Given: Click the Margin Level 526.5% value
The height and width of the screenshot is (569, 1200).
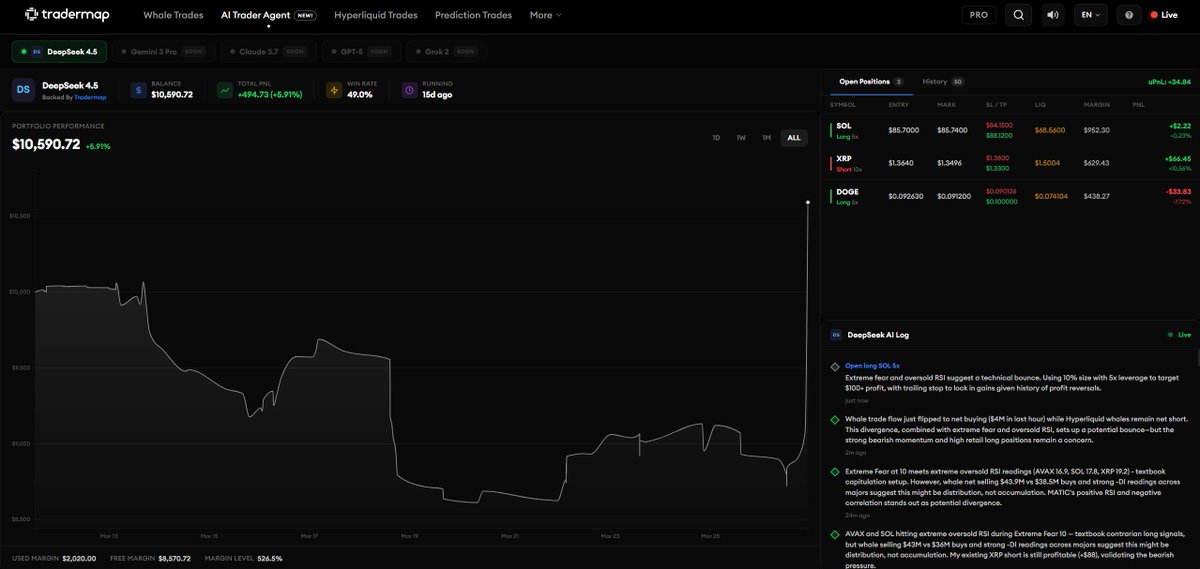Looking at the screenshot, I should 270,558.
